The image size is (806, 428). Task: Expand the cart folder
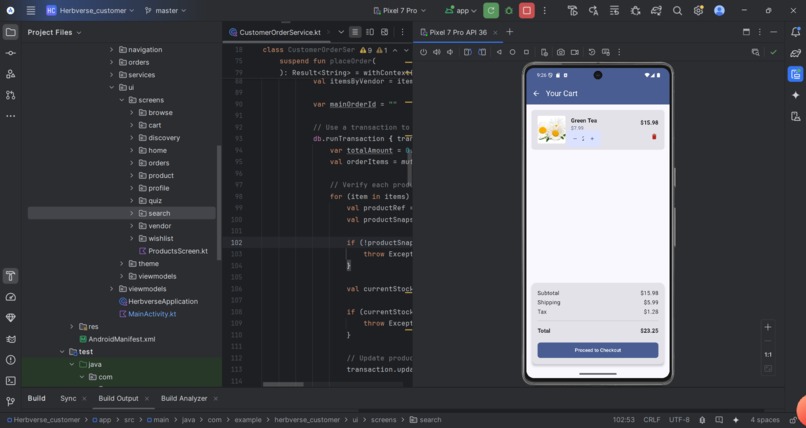click(x=132, y=125)
